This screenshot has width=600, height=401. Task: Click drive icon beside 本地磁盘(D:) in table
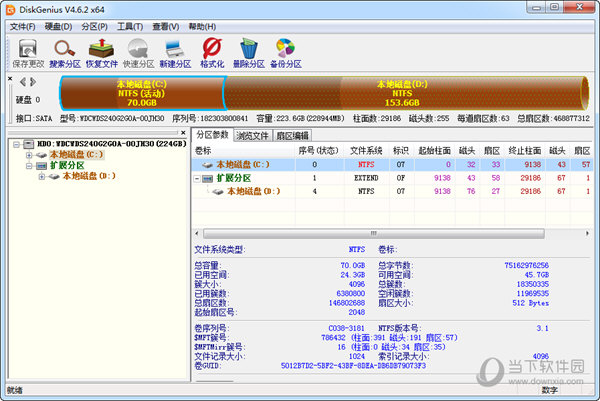click(218, 191)
